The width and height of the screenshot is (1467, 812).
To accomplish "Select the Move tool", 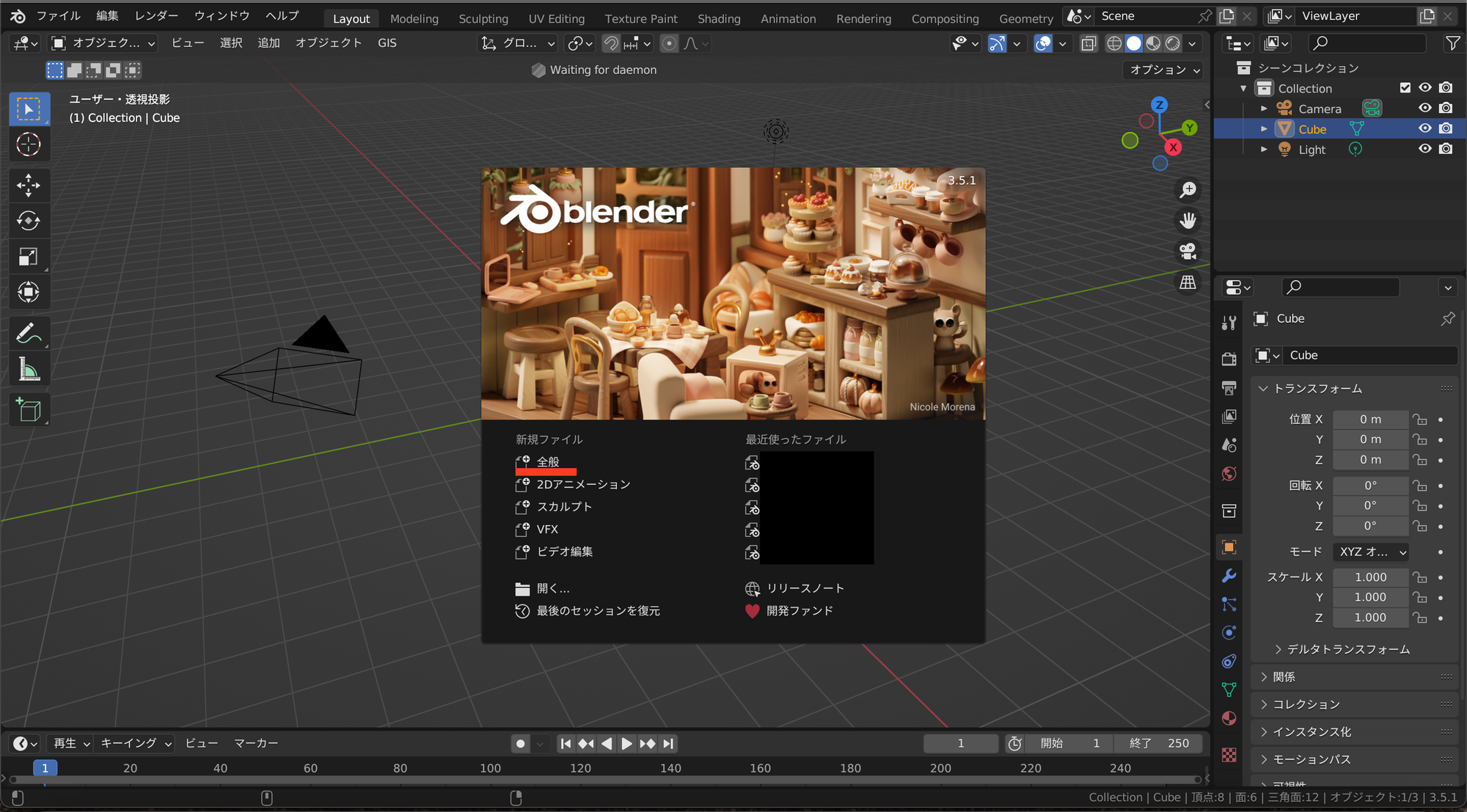I will coord(29,186).
